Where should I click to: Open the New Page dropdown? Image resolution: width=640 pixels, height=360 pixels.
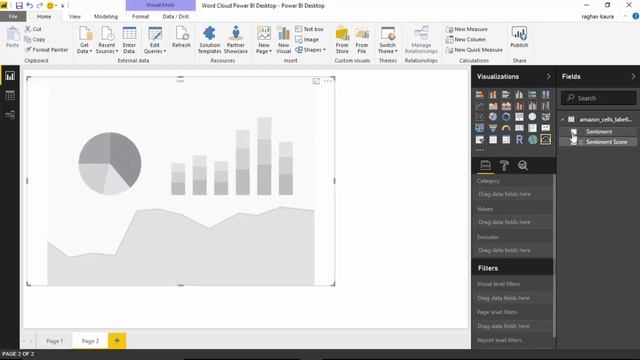pos(264,40)
